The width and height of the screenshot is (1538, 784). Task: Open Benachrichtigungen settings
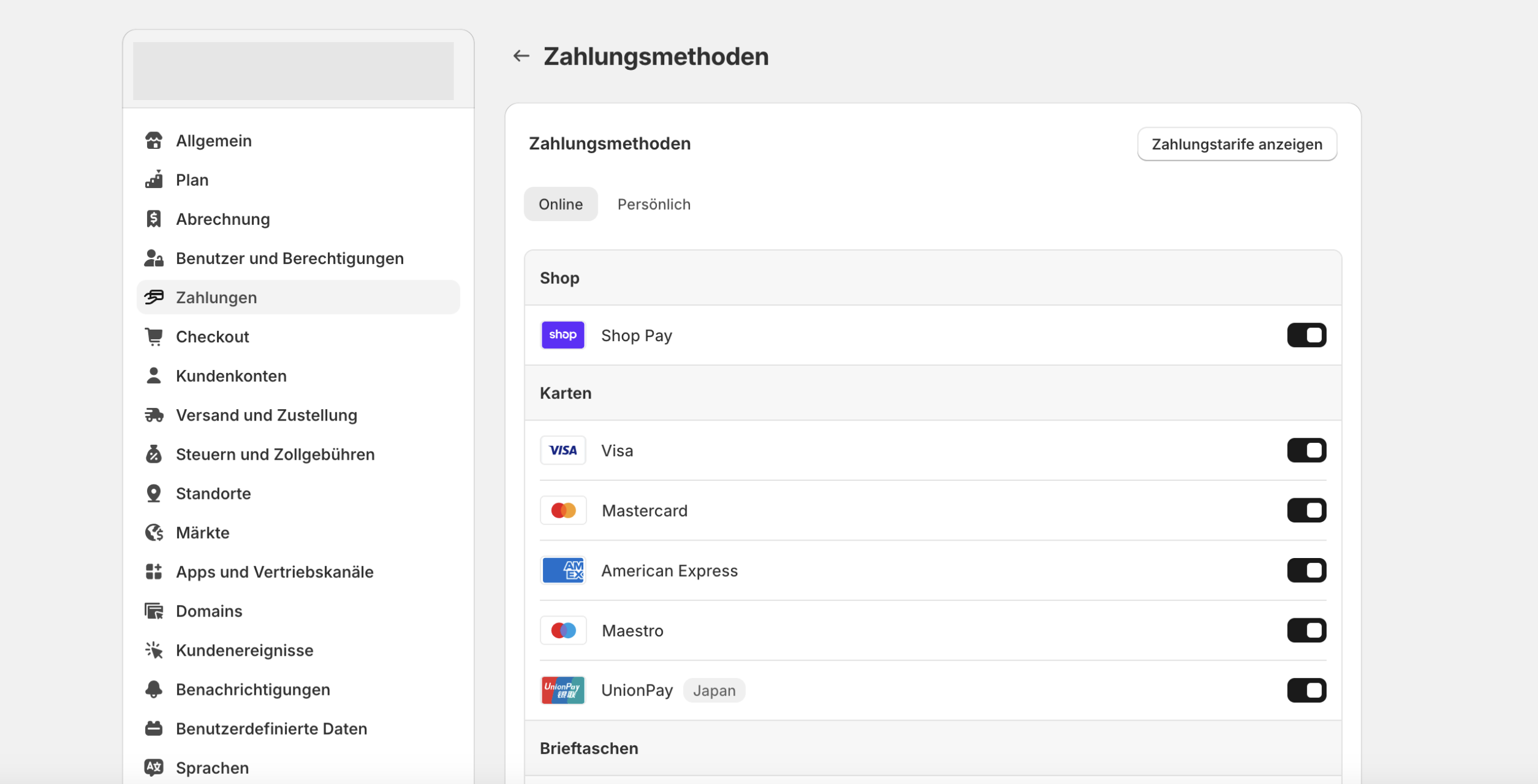pyautogui.click(x=298, y=689)
